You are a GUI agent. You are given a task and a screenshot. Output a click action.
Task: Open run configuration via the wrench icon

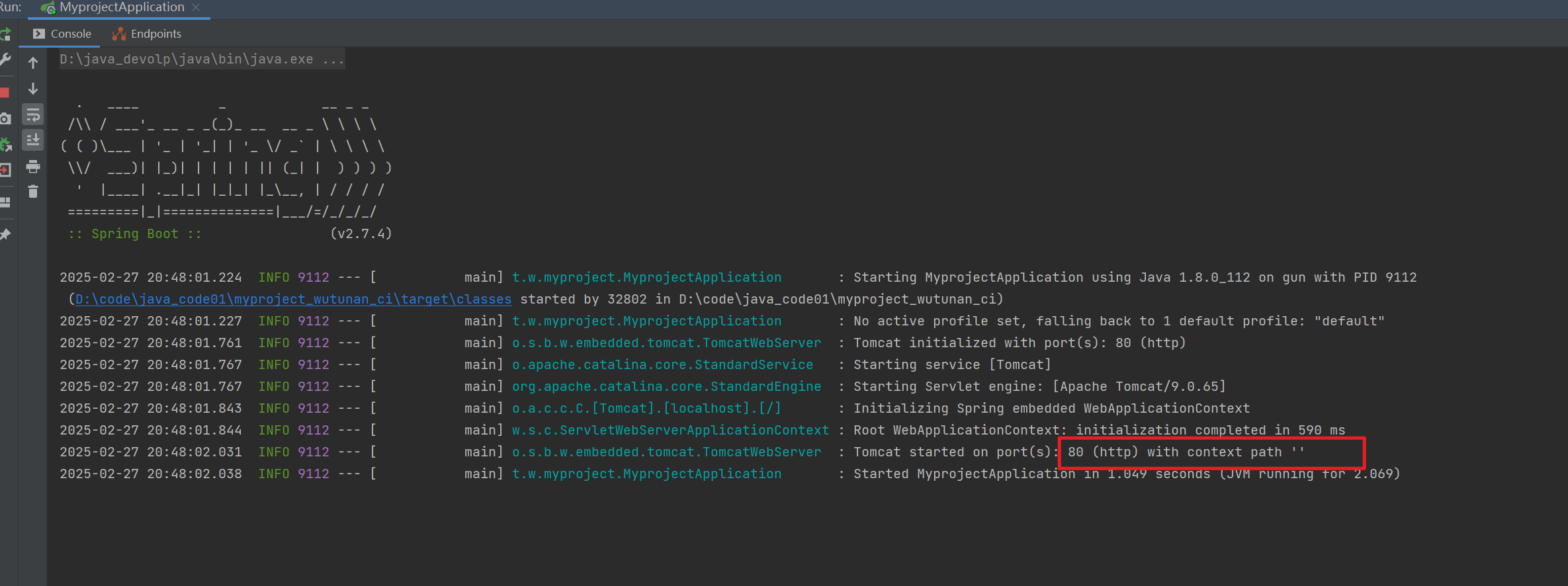(5, 60)
